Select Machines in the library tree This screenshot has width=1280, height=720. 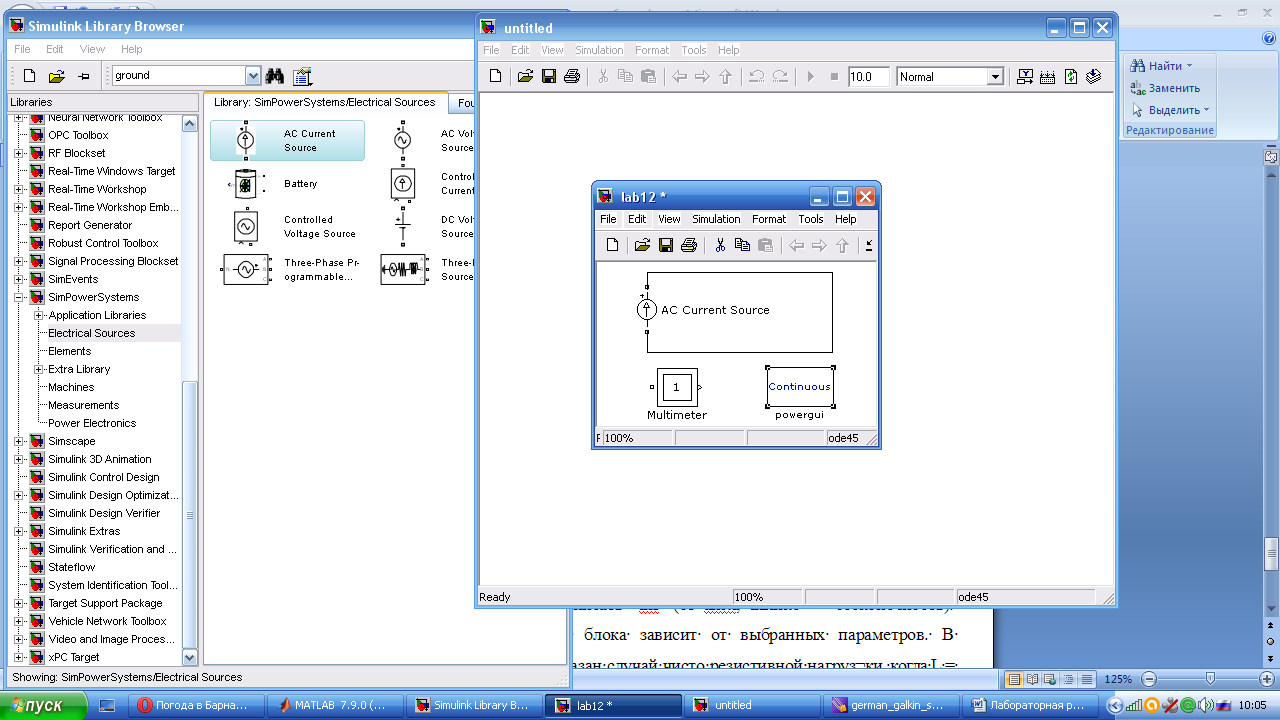click(x=71, y=387)
